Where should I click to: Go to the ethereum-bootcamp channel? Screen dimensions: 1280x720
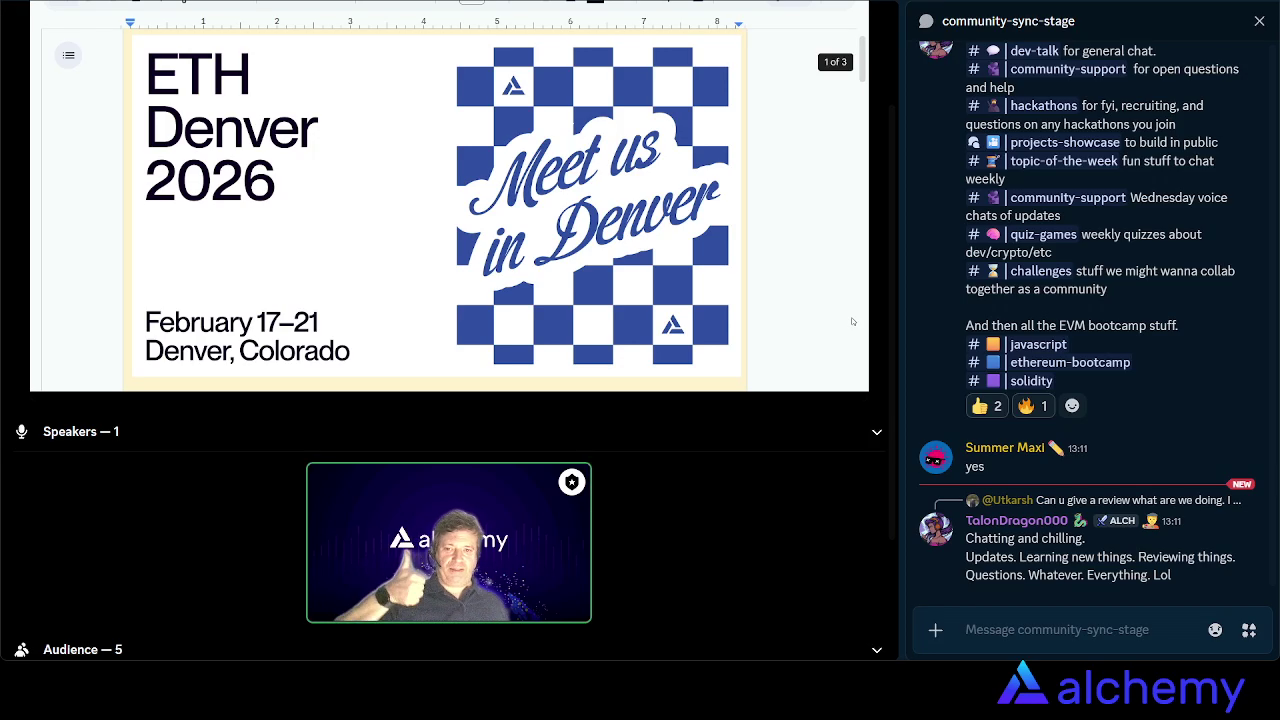1069,363
